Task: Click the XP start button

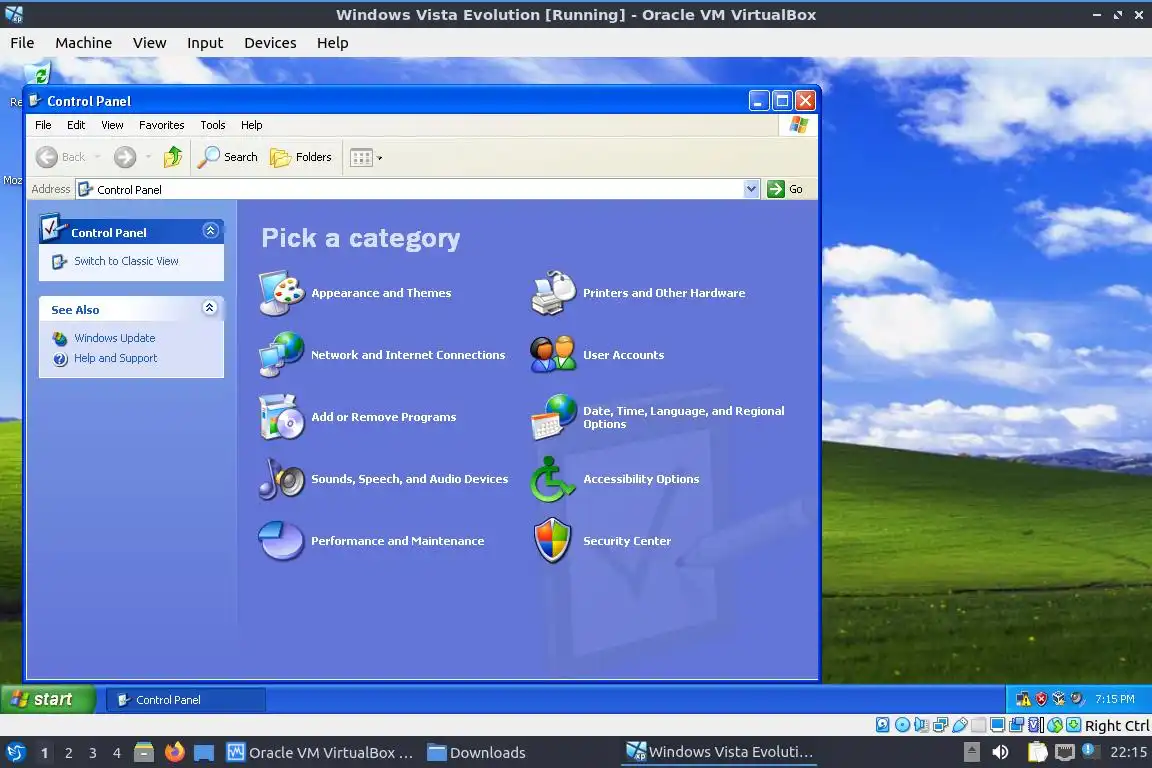Action: pyautogui.click(x=48, y=699)
